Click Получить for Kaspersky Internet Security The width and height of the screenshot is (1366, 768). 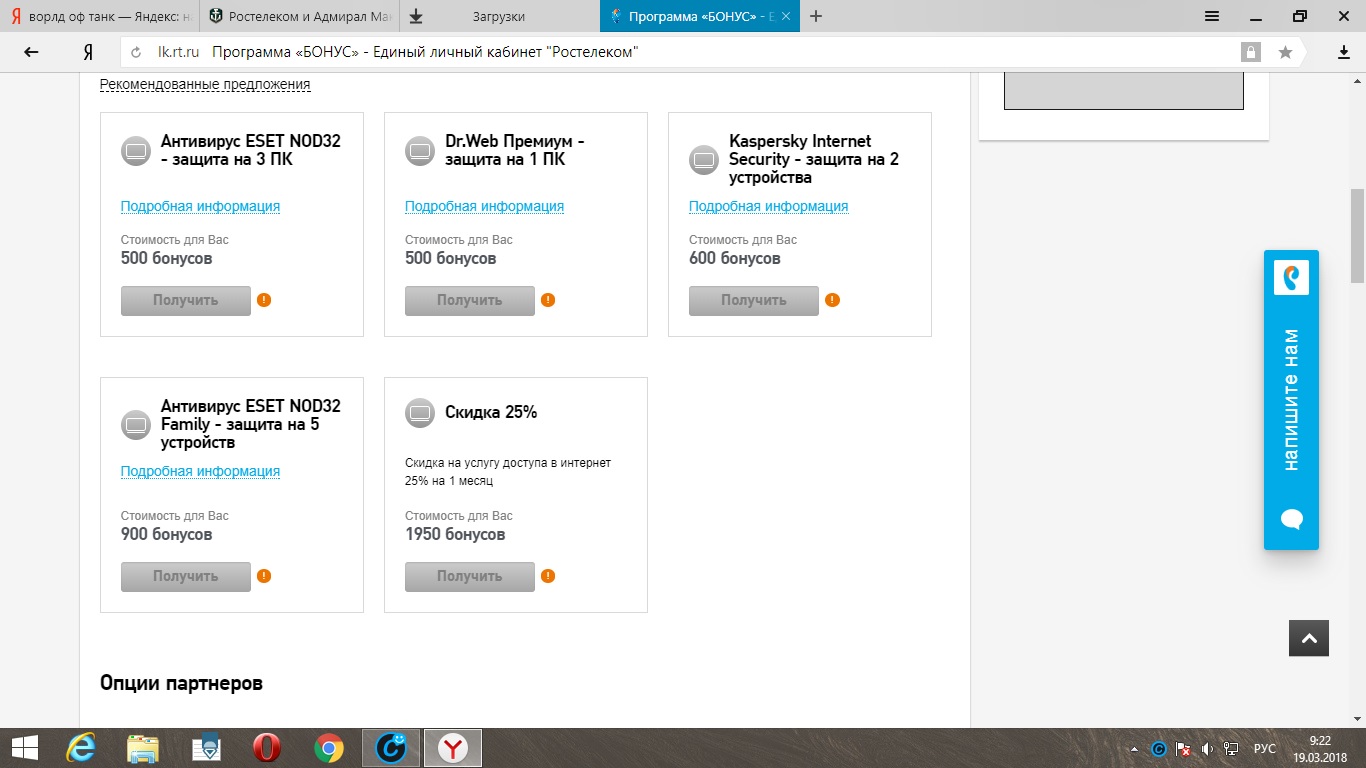click(x=754, y=300)
